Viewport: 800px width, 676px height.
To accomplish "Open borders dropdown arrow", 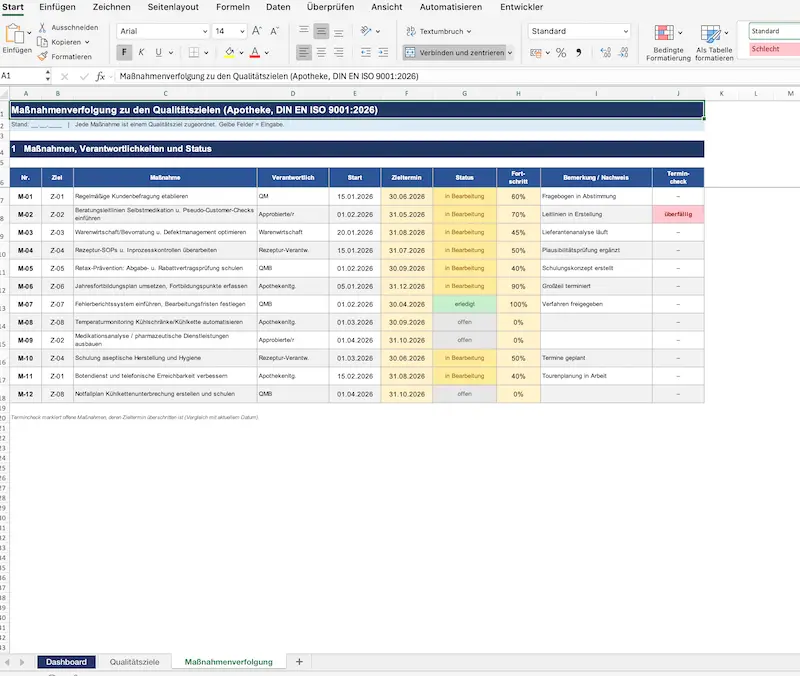I will tap(206, 53).
